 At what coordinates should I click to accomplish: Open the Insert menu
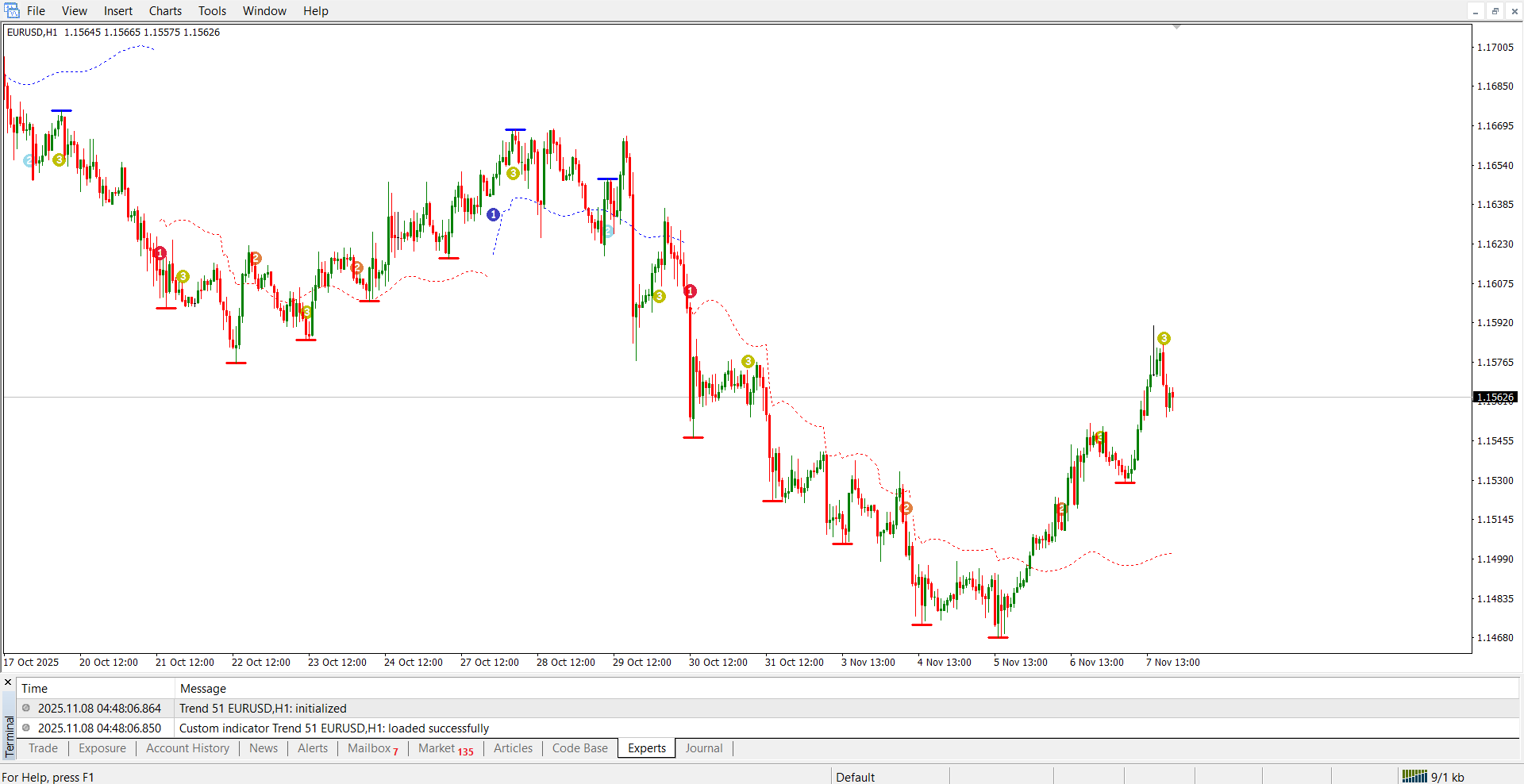pyautogui.click(x=117, y=11)
